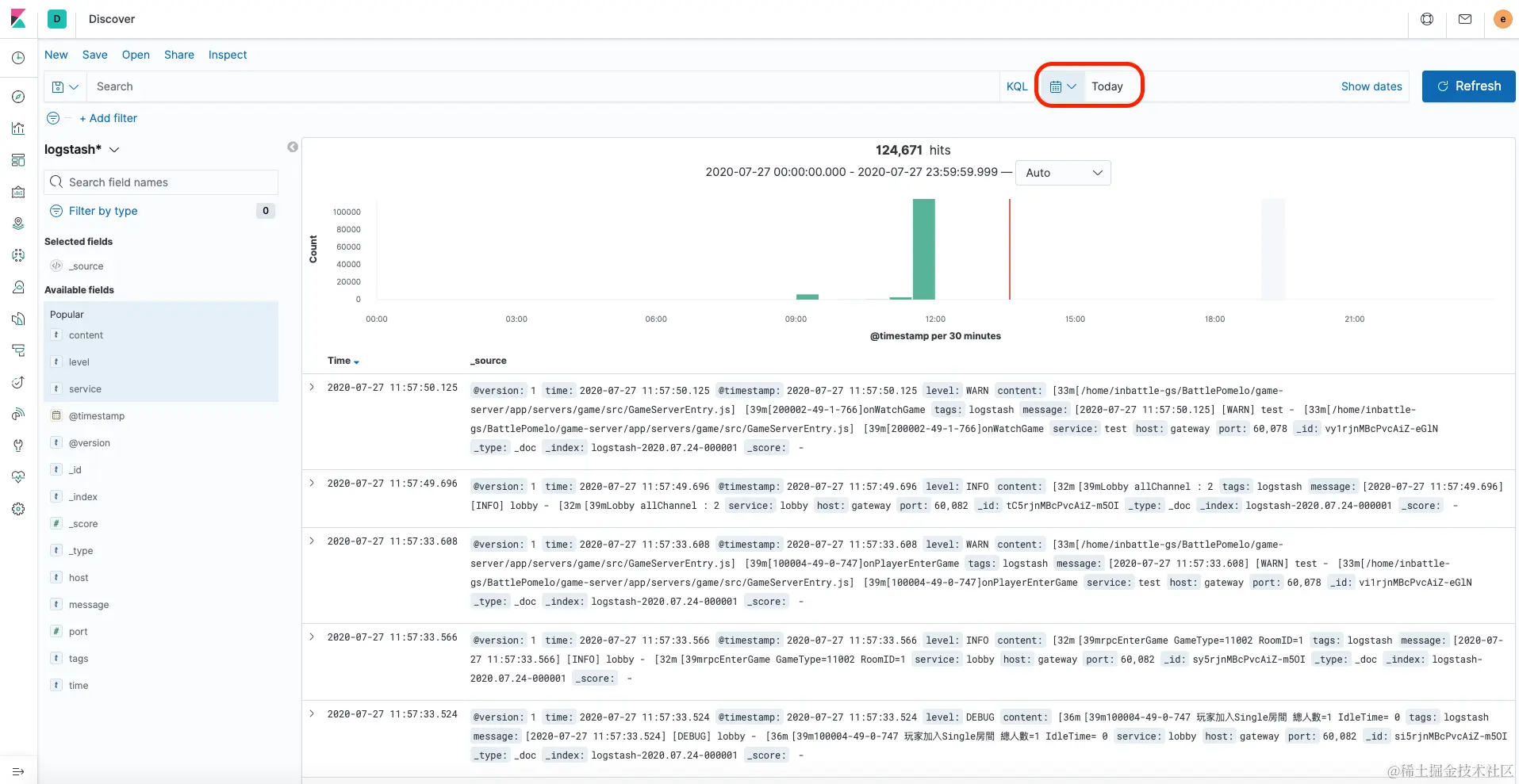This screenshot has height=784, width=1519.
Task: Click Inspect in the top menu
Action: click(228, 55)
